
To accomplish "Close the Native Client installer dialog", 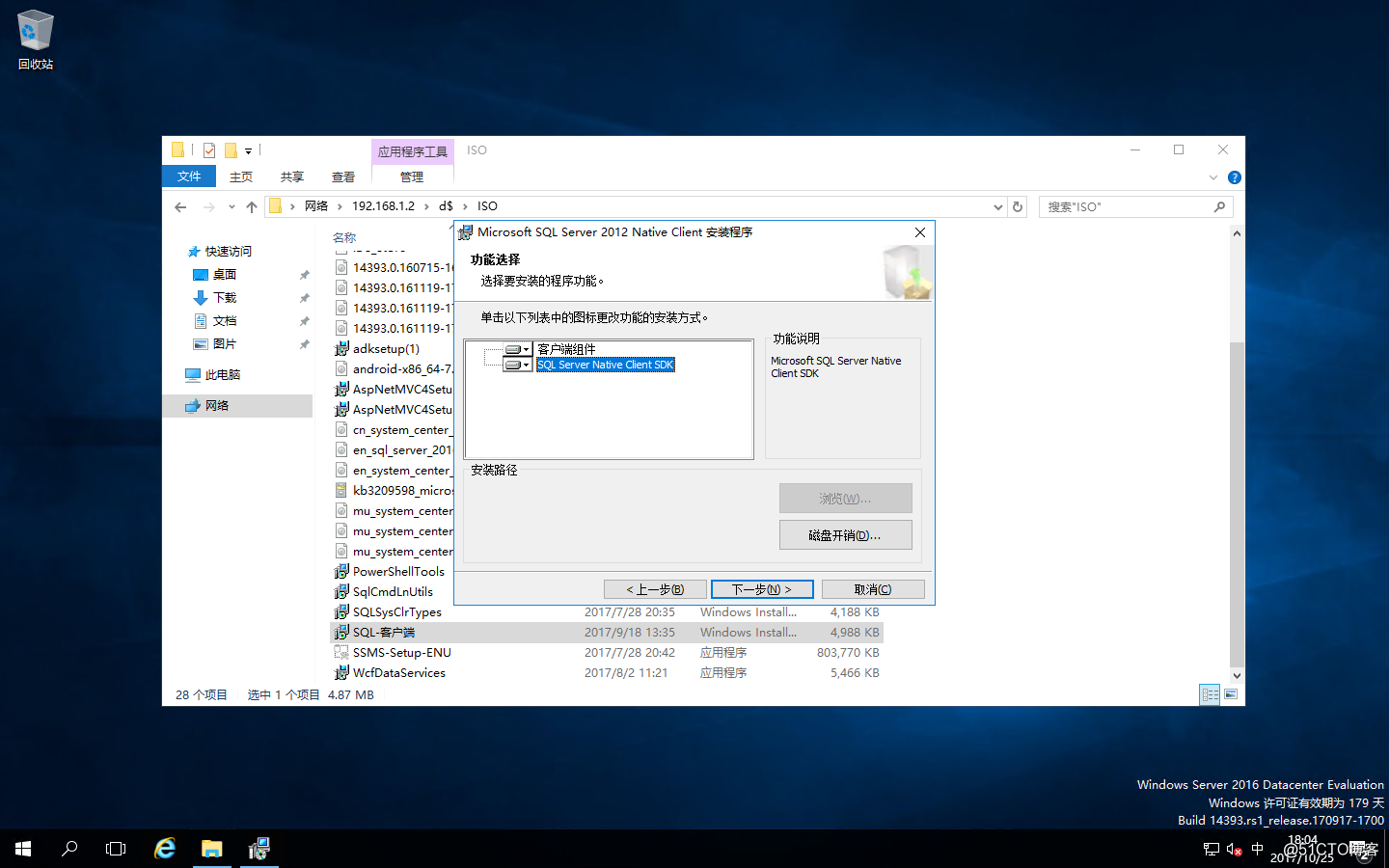I will (x=920, y=232).
